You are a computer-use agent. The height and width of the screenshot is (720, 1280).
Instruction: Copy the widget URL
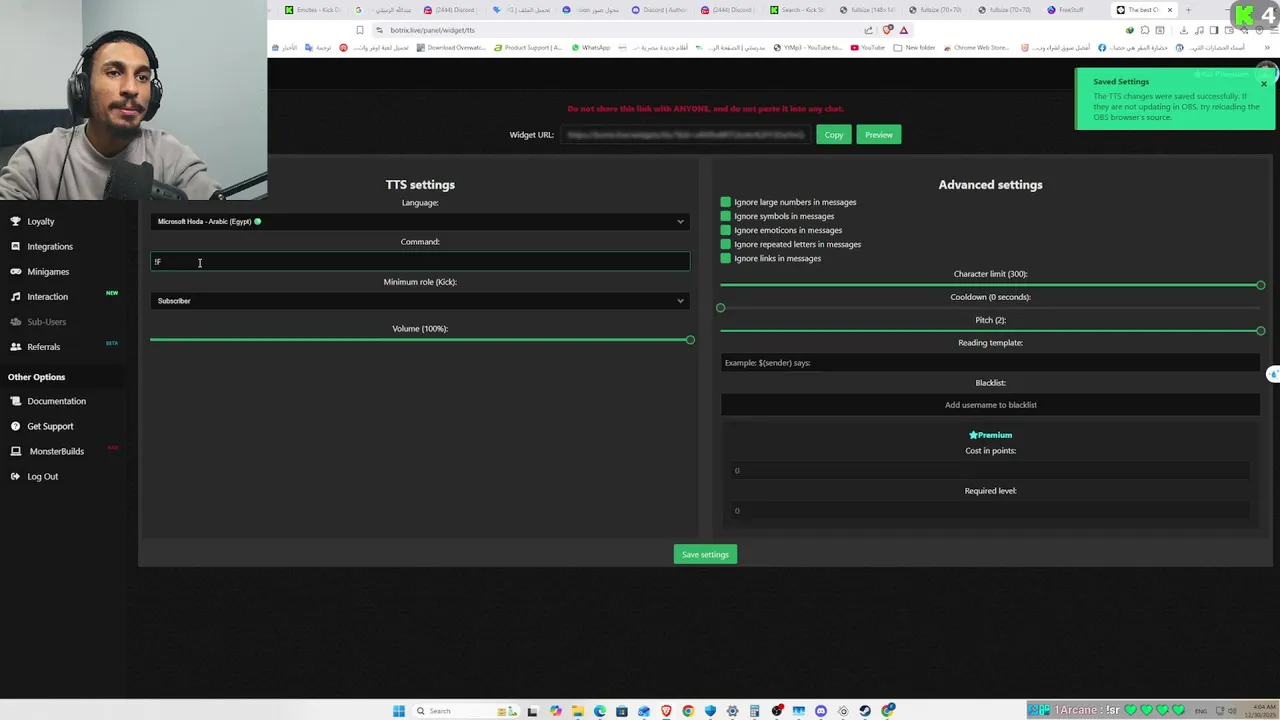(x=834, y=134)
